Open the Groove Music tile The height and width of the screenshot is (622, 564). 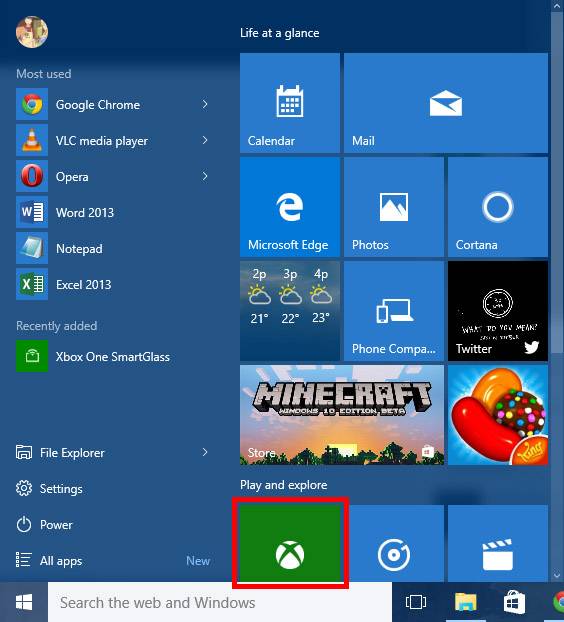tap(394, 543)
